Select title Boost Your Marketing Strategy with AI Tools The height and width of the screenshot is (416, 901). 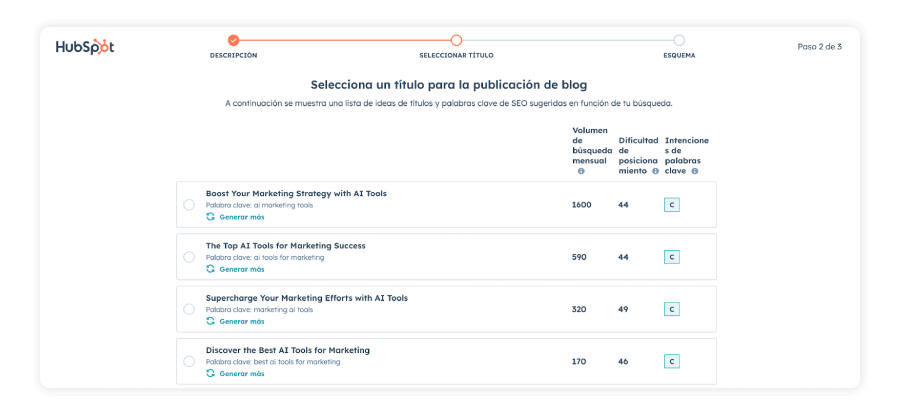tap(189, 205)
